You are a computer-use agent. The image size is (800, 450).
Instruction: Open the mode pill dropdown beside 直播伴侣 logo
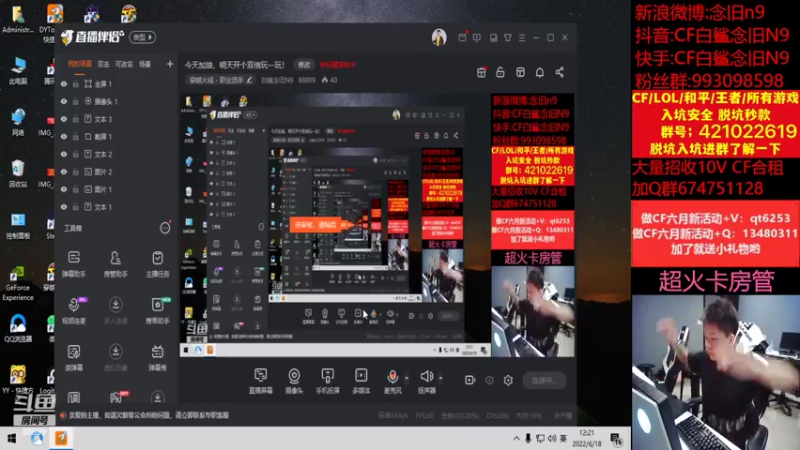(143, 37)
